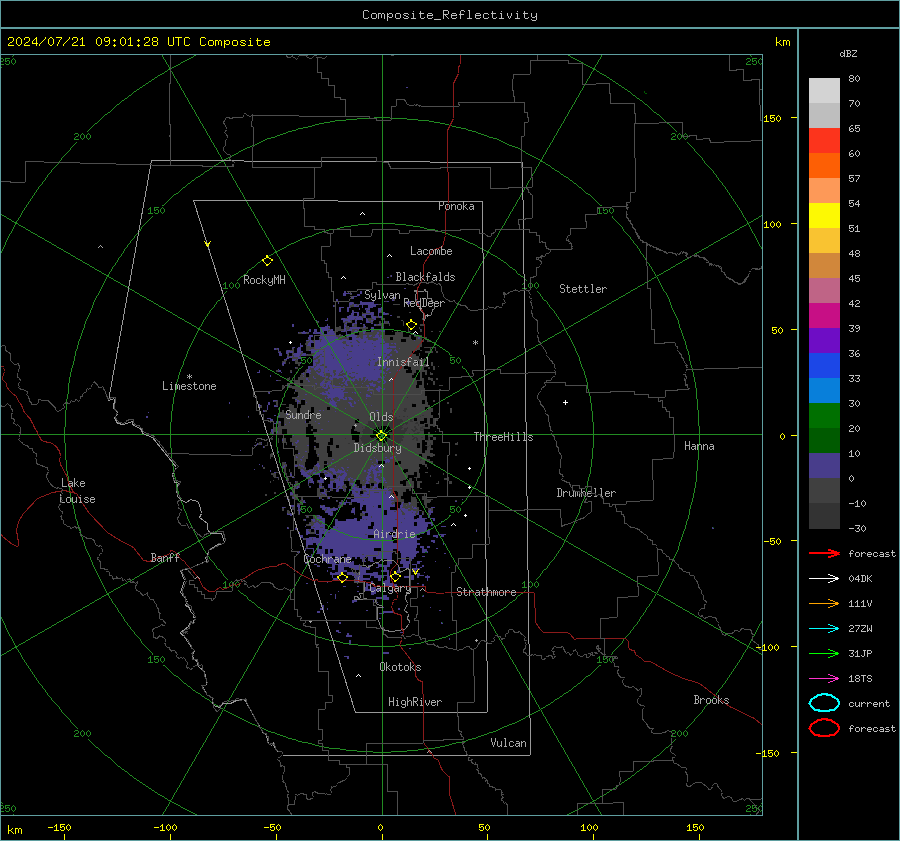
Task: Click the Innisfail town label
Action: [403, 362]
